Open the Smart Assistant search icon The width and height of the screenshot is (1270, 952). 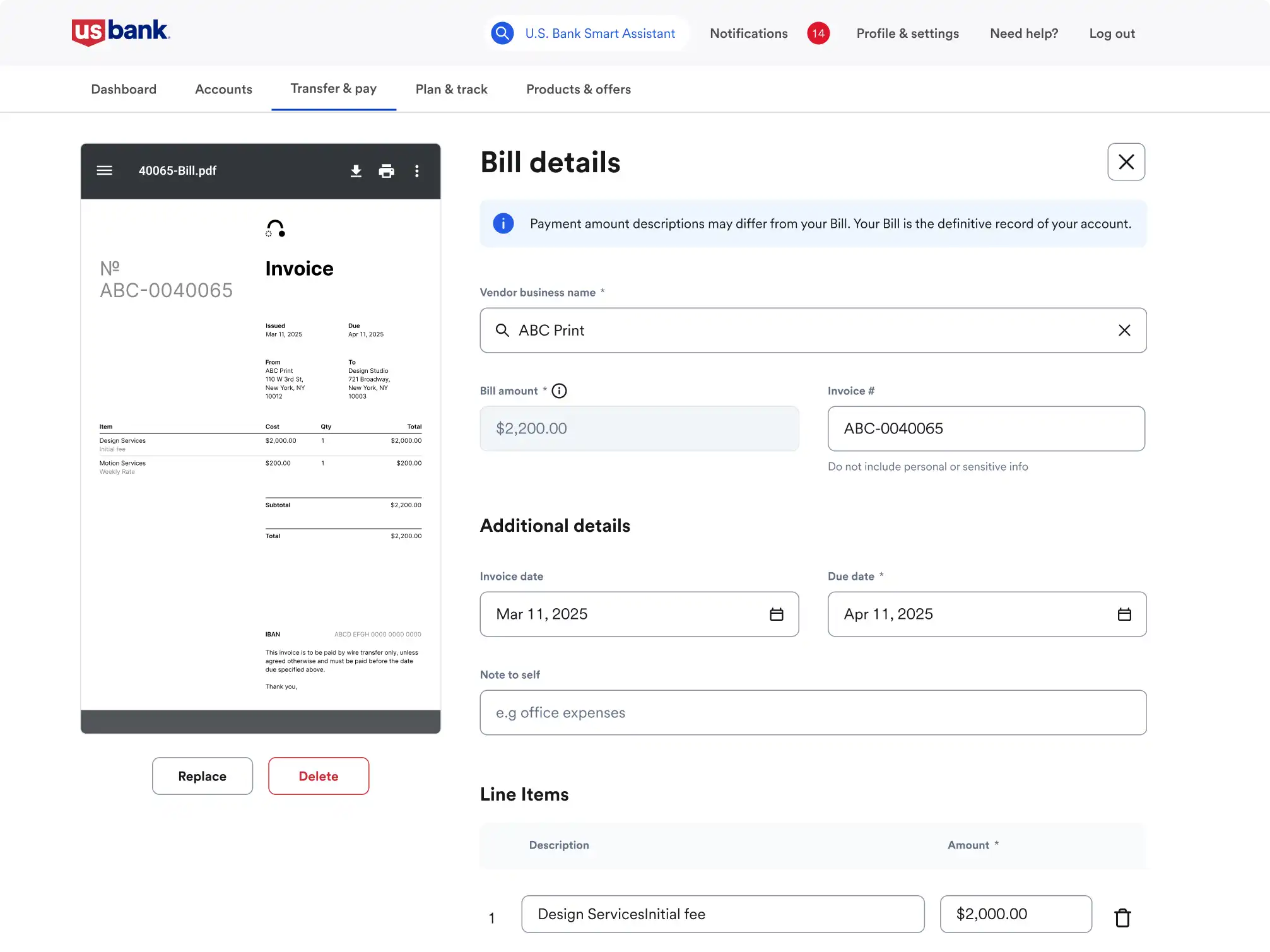click(502, 33)
